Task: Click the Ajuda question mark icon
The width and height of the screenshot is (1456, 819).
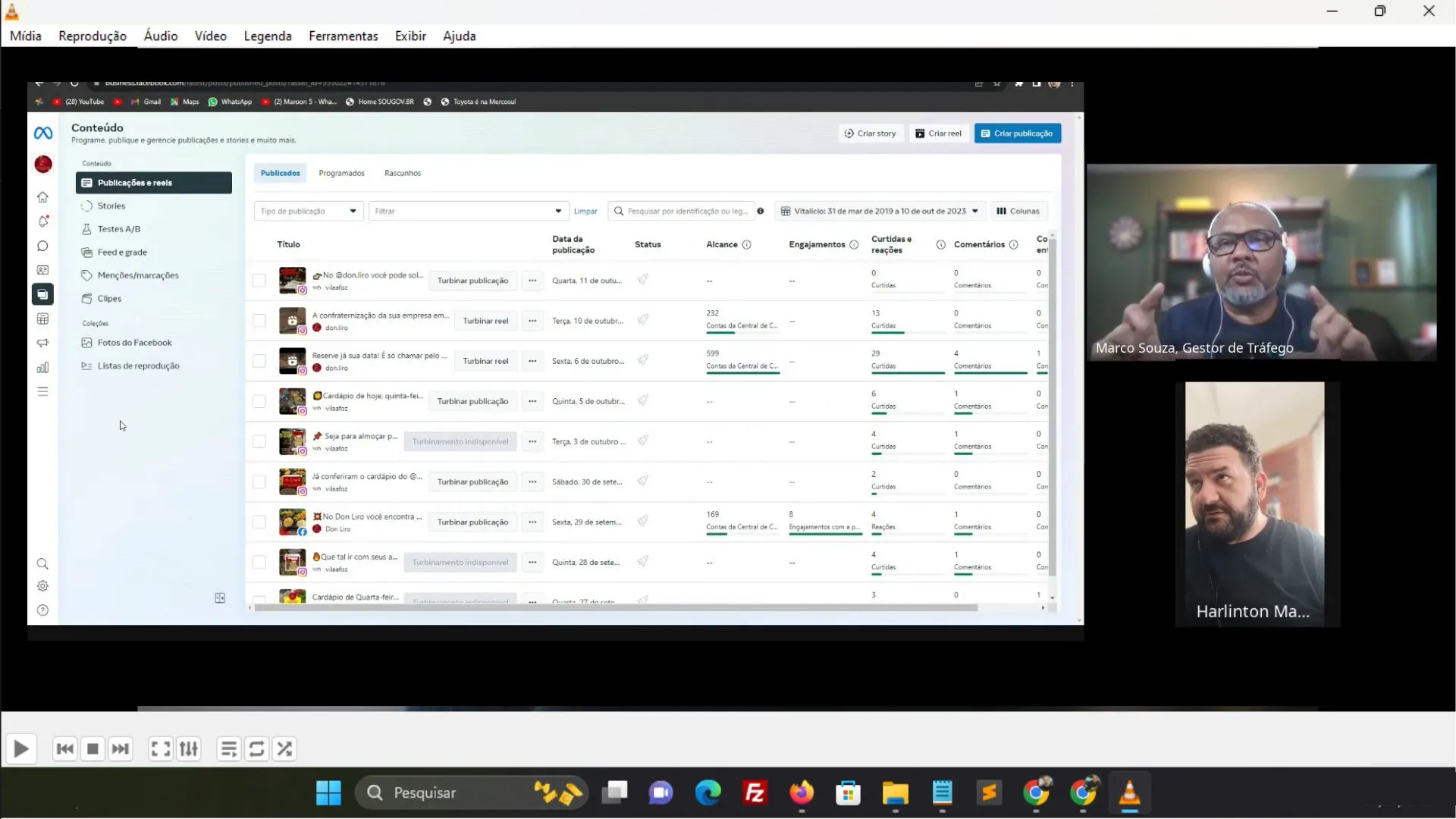Action: coord(42,609)
